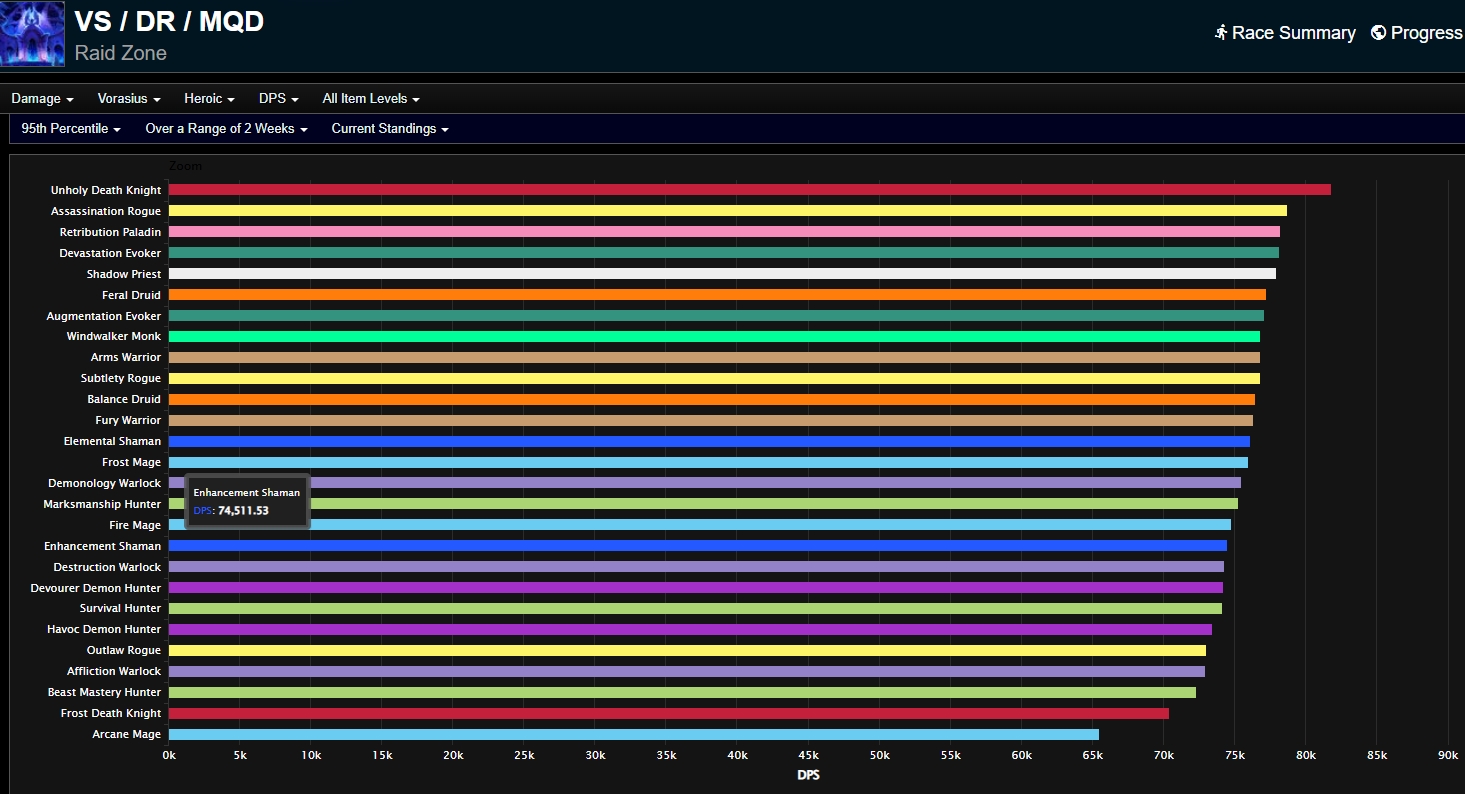Image resolution: width=1465 pixels, height=794 pixels.
Task: Click the Unholy Death Knight label
Action: coord(106,190)
